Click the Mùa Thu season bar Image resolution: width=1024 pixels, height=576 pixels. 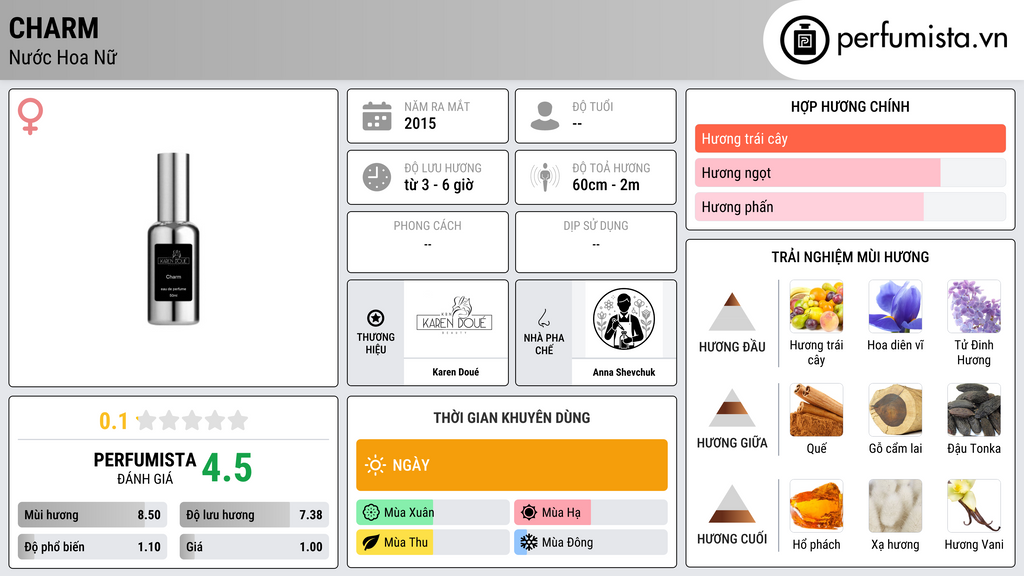[x=433, y=542]
